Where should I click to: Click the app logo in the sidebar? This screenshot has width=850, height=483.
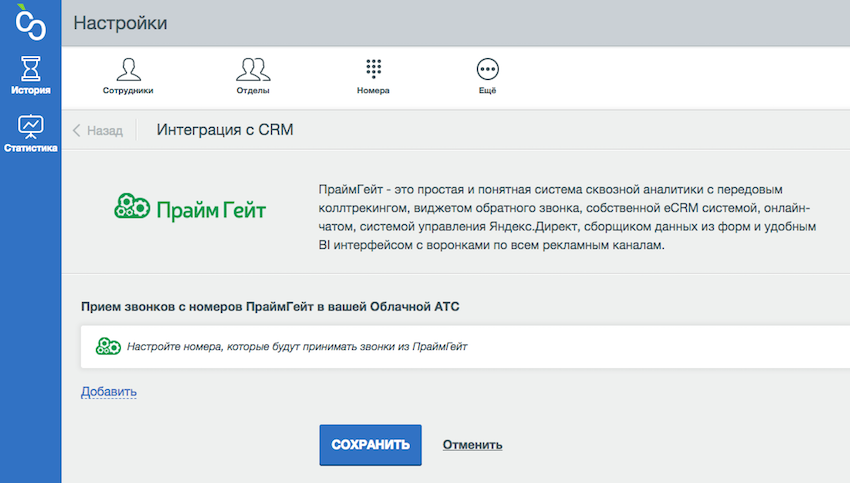(30, 23)
